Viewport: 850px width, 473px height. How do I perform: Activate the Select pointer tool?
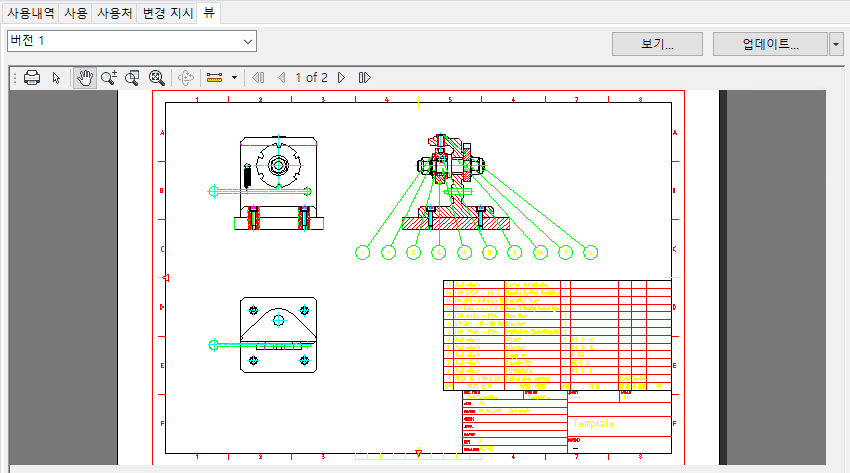[56, 78]
